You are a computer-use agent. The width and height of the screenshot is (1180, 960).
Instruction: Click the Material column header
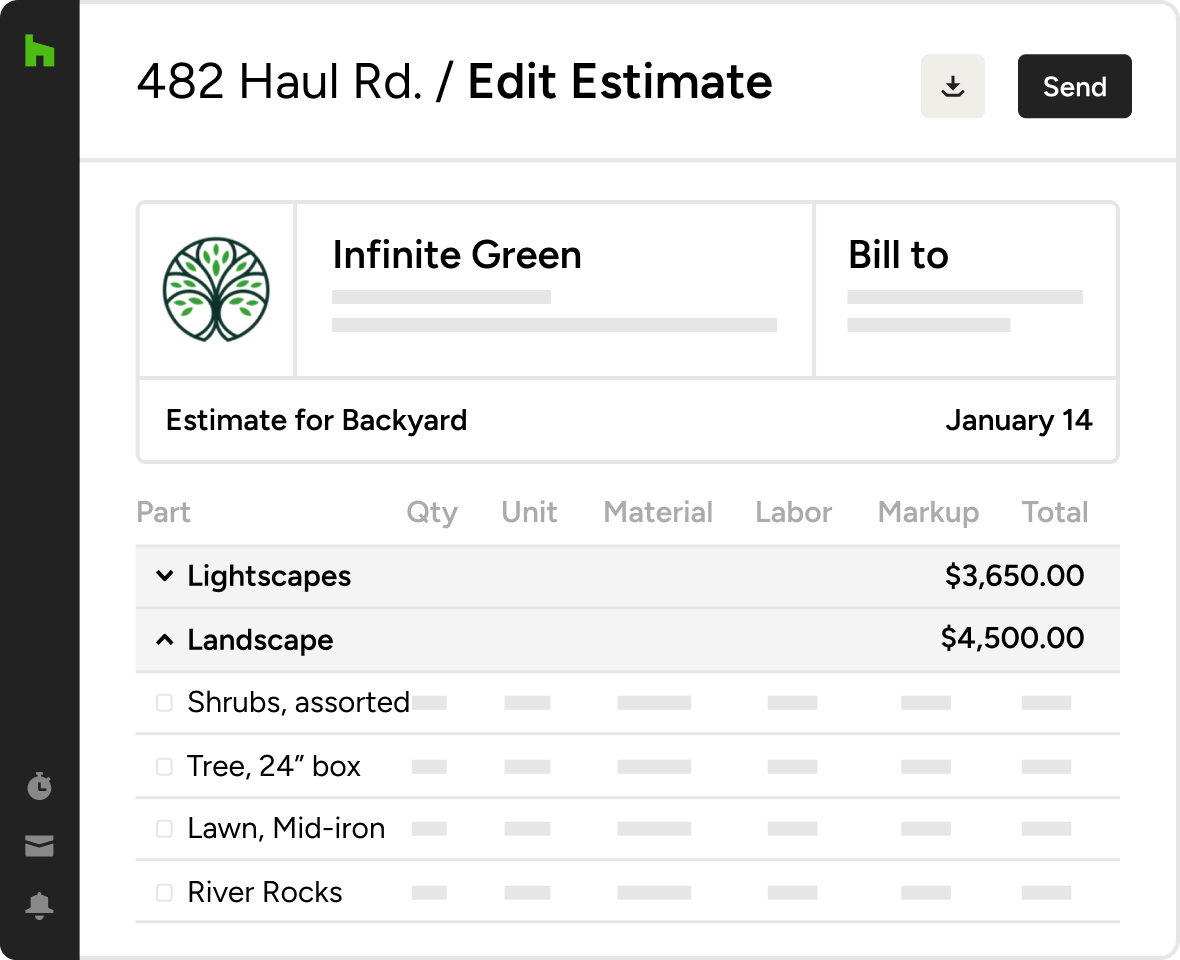click(x=658, y=513)
